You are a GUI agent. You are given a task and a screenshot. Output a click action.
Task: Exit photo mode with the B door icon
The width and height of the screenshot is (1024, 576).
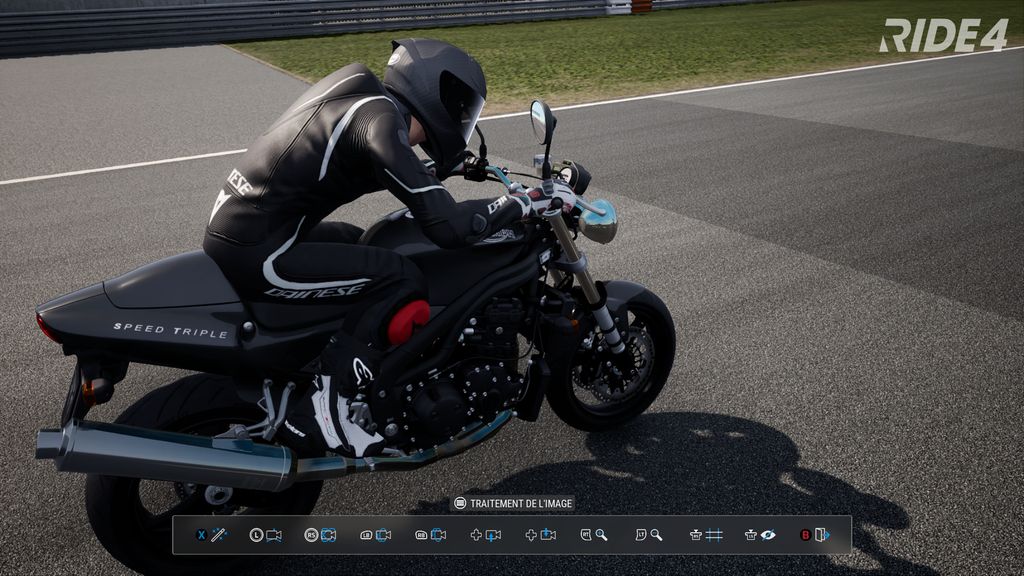pos(815,535)
